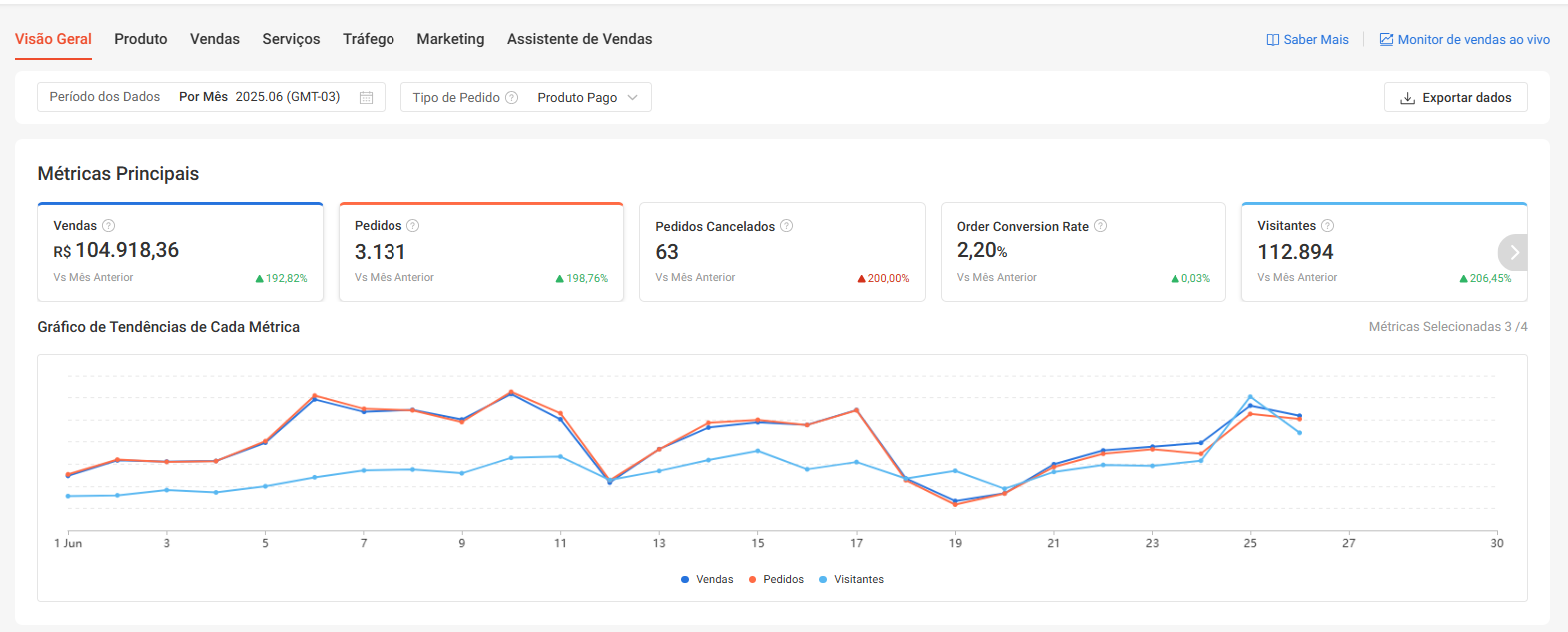
Task: Open the Produto Pago order type dropdown
Action: click(587, 98)
